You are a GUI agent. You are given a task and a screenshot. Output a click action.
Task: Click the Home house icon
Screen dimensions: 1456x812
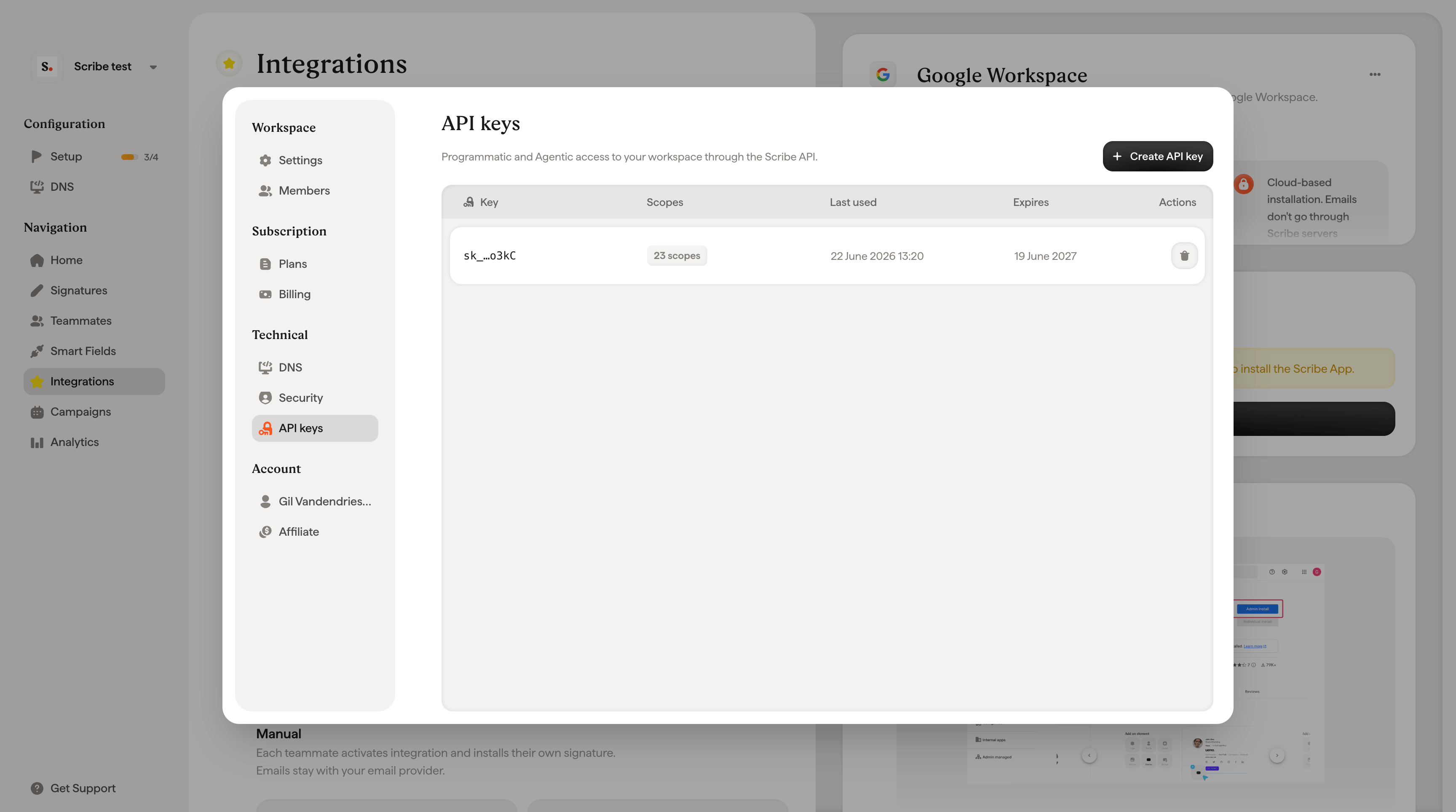(37, 261)
